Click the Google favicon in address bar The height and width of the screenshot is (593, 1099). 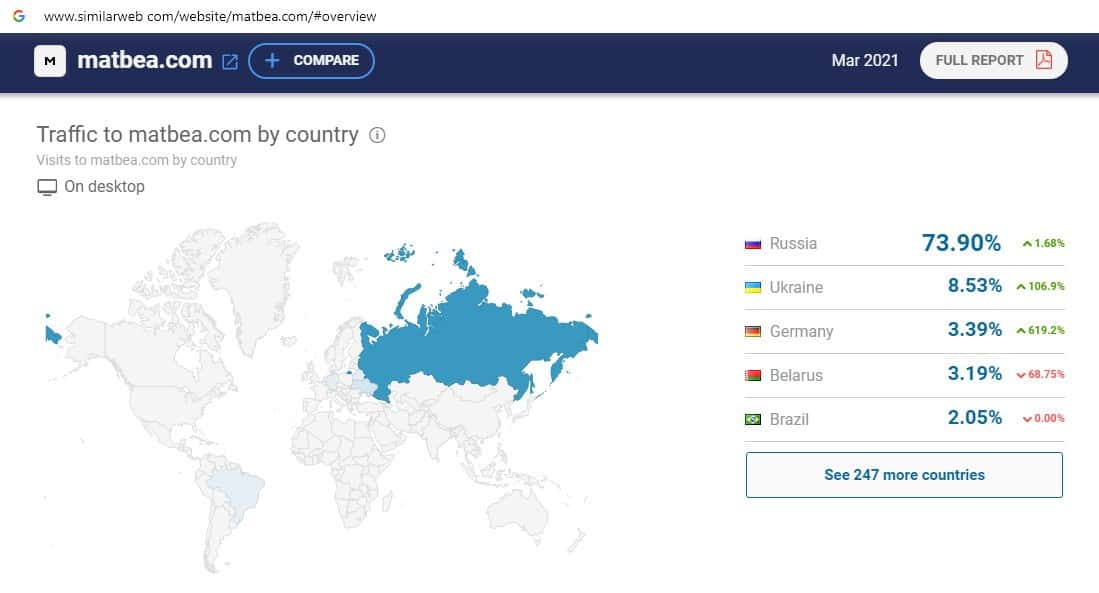pyautogui.click(x=19, y=15)
